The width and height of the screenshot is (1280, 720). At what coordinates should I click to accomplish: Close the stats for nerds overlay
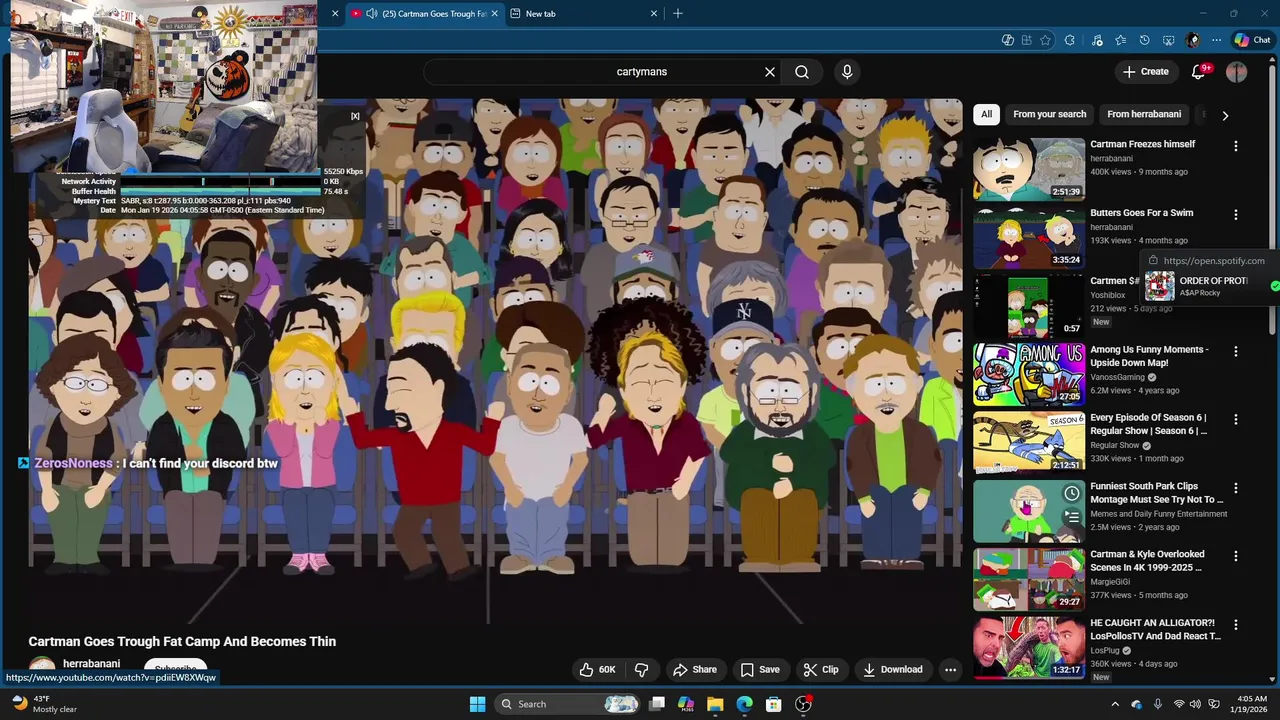355,116
